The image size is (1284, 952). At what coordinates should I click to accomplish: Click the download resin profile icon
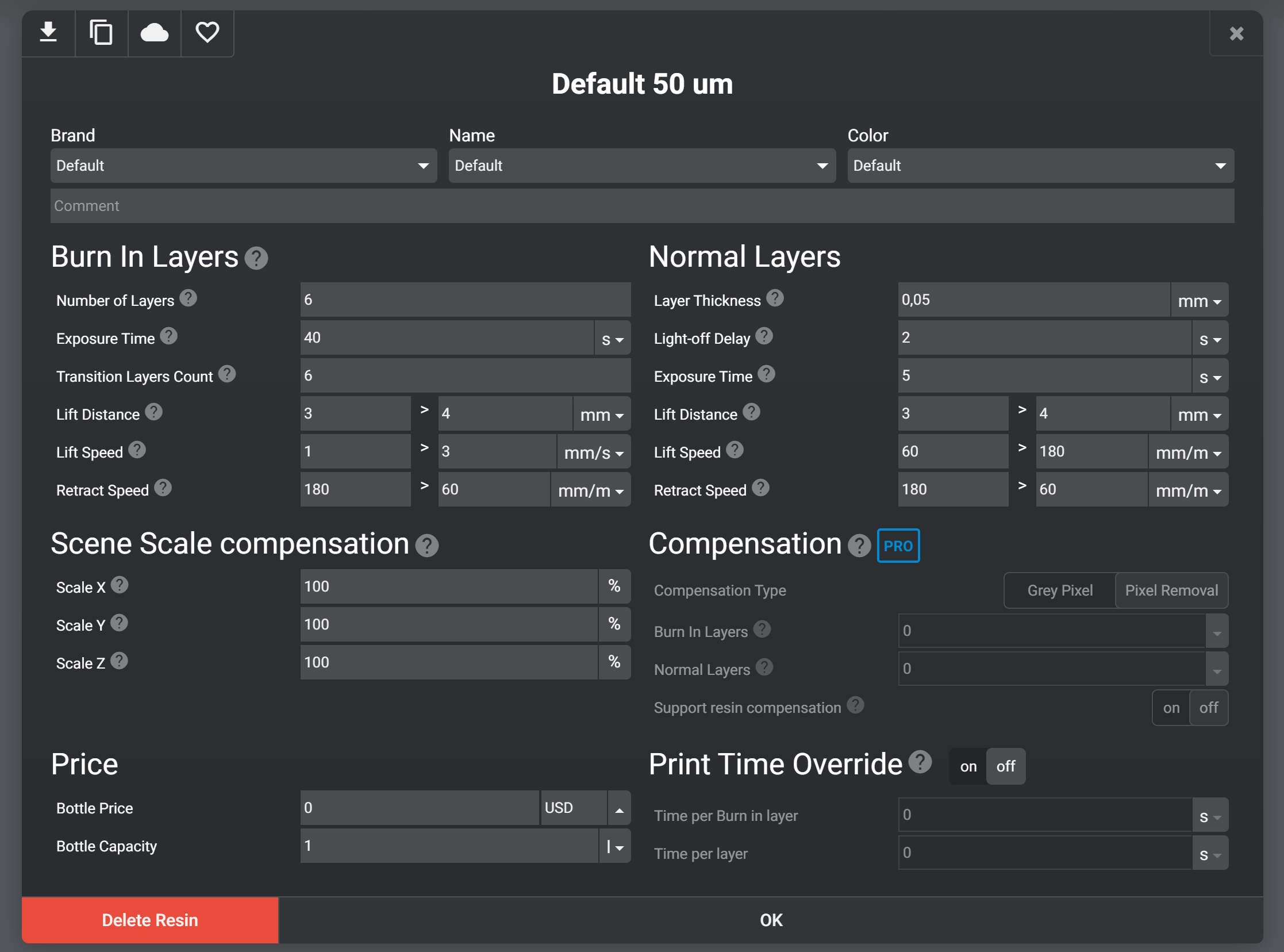point(48,32)
